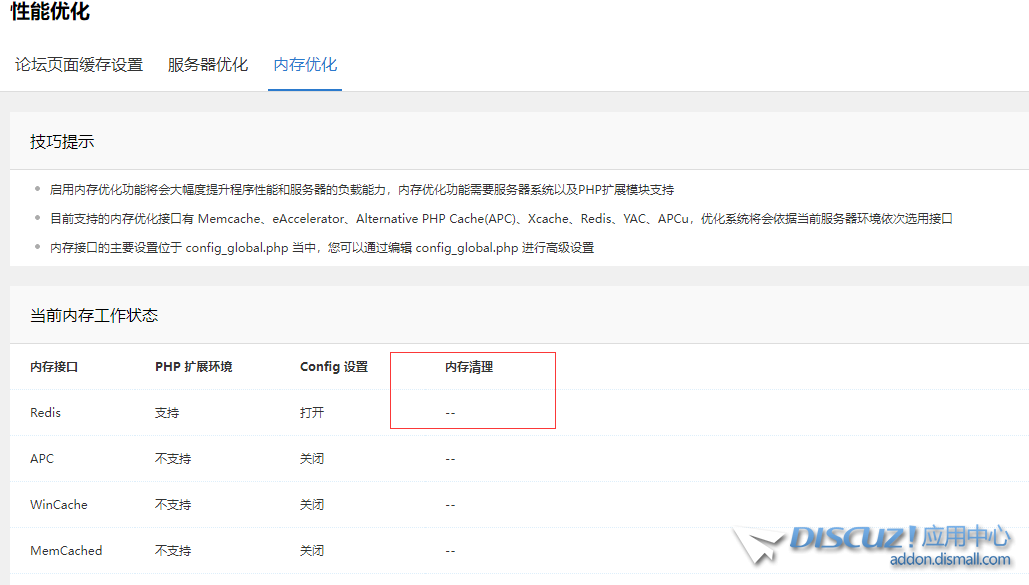Switch to the 服务器优化 tab
Image resolution: width=1029 pixels, height=585 pixels.
(x=208, y=65)
